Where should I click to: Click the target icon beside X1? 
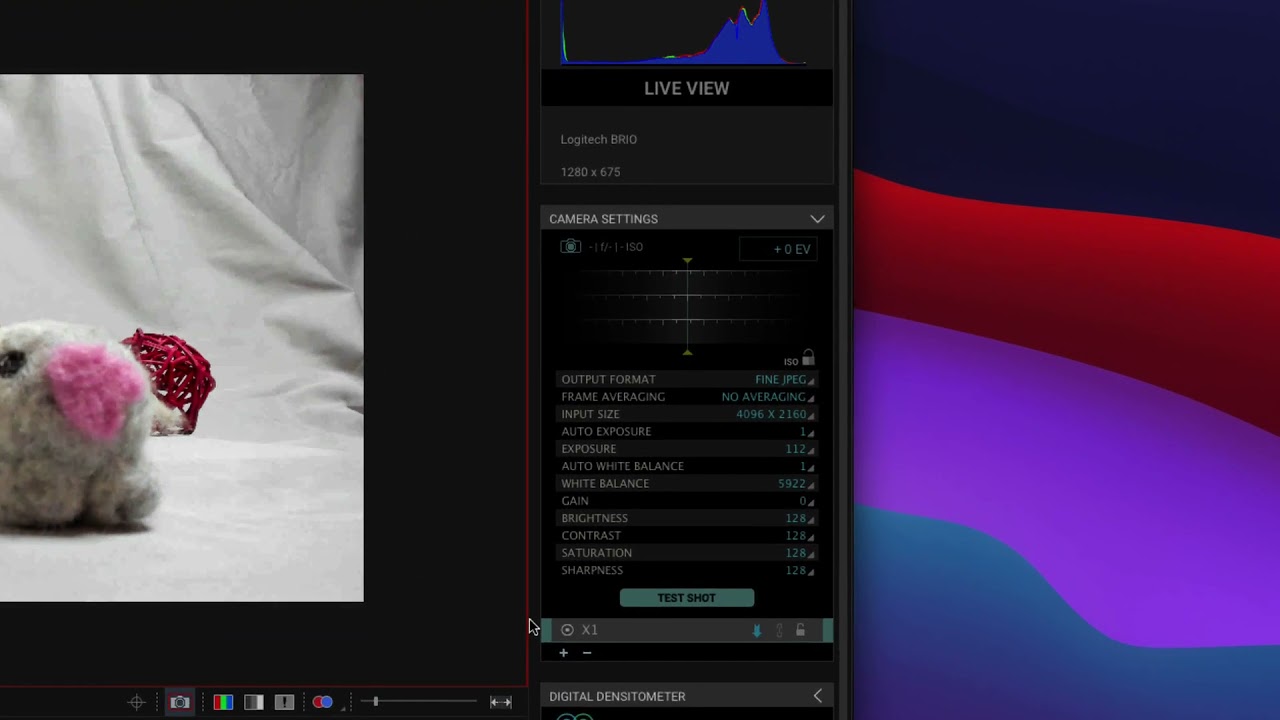click(x=567, y=630)
